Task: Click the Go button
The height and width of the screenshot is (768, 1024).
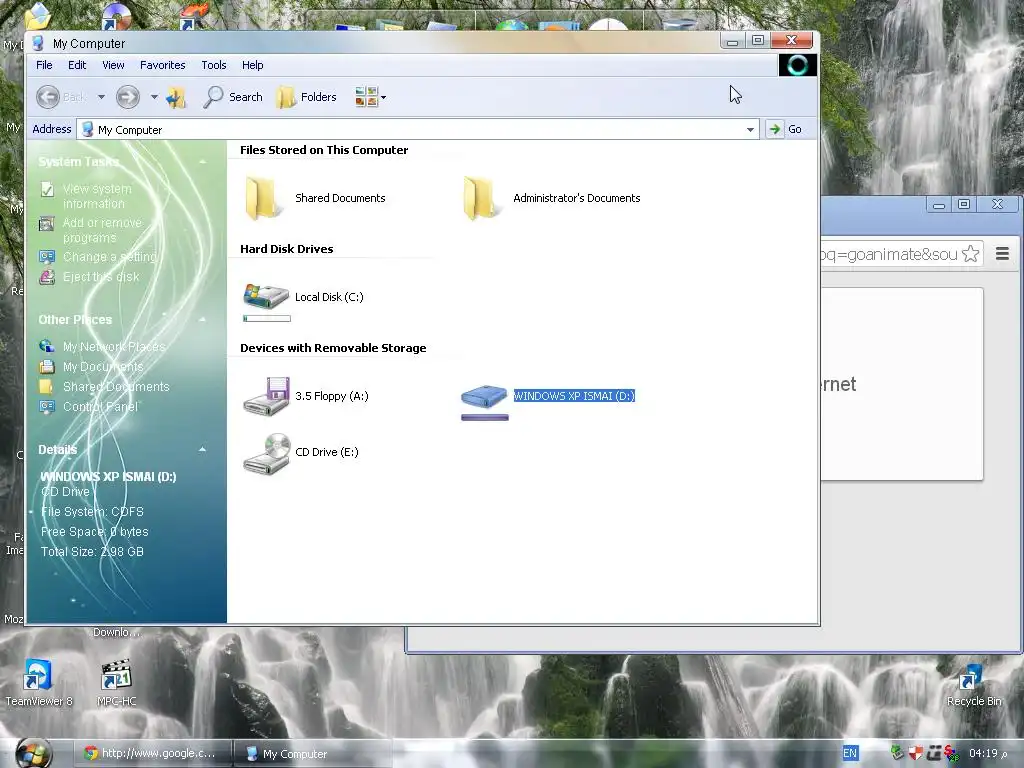Action: coord(785,129)
